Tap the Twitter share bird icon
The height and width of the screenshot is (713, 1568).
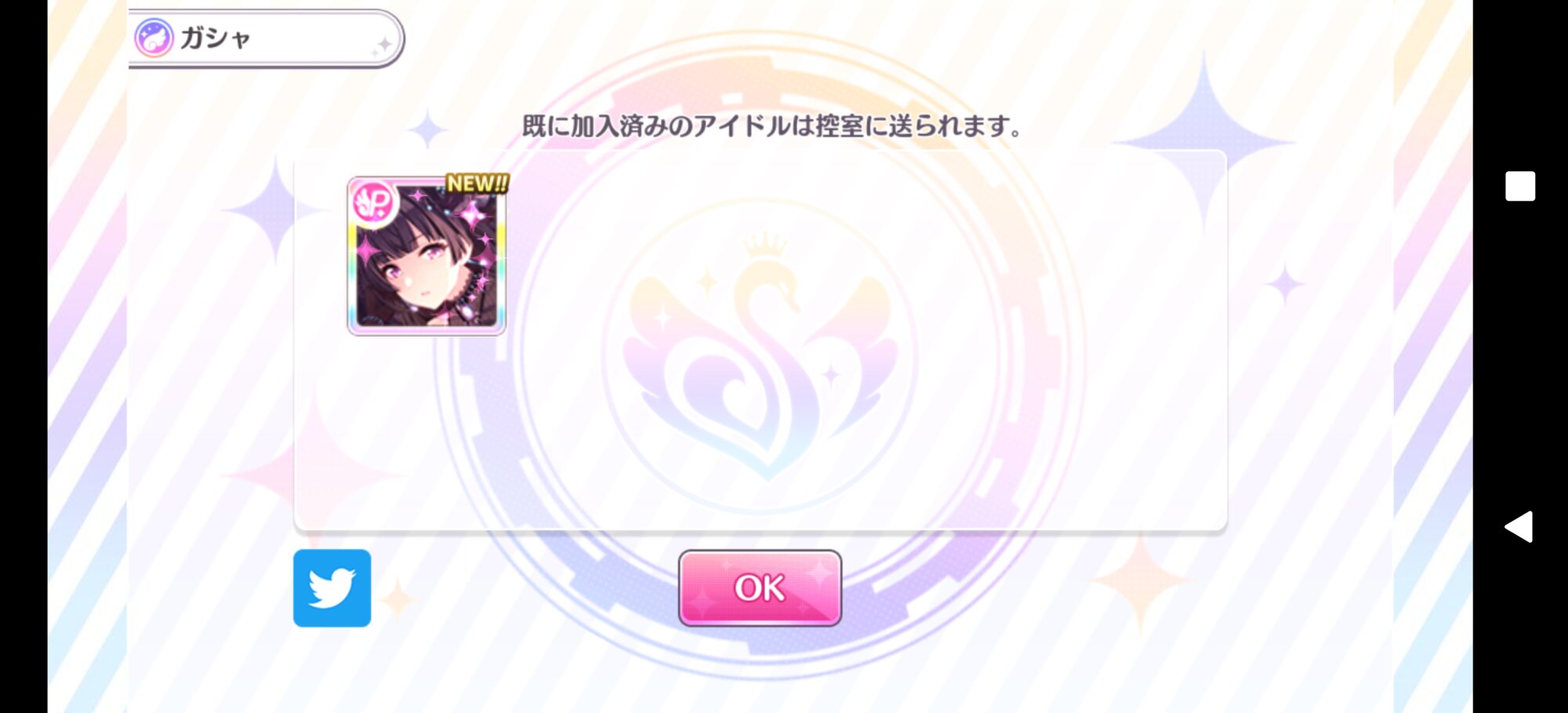(332, 588)
